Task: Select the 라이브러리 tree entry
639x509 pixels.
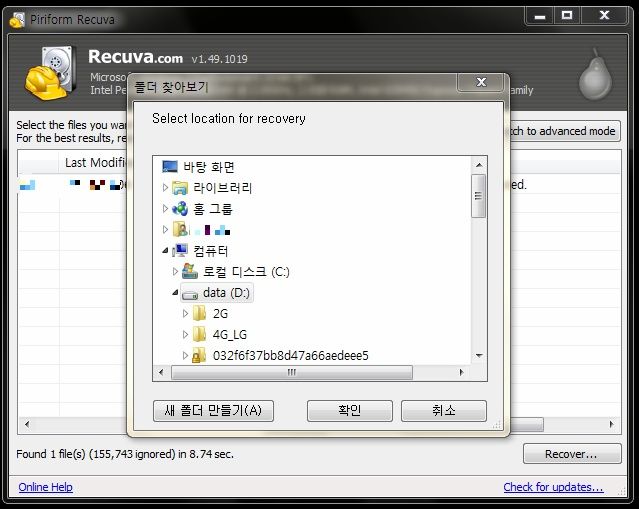Action: point(223,188)
